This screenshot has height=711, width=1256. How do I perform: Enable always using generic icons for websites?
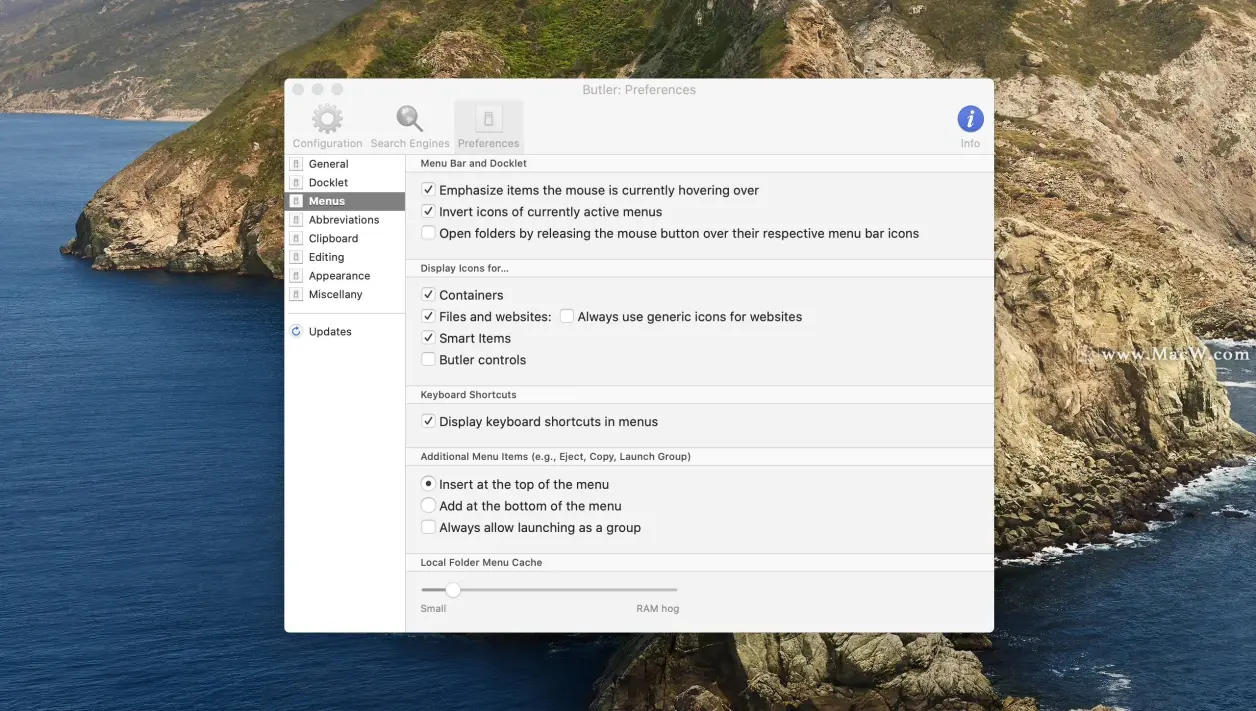(567, 316)
